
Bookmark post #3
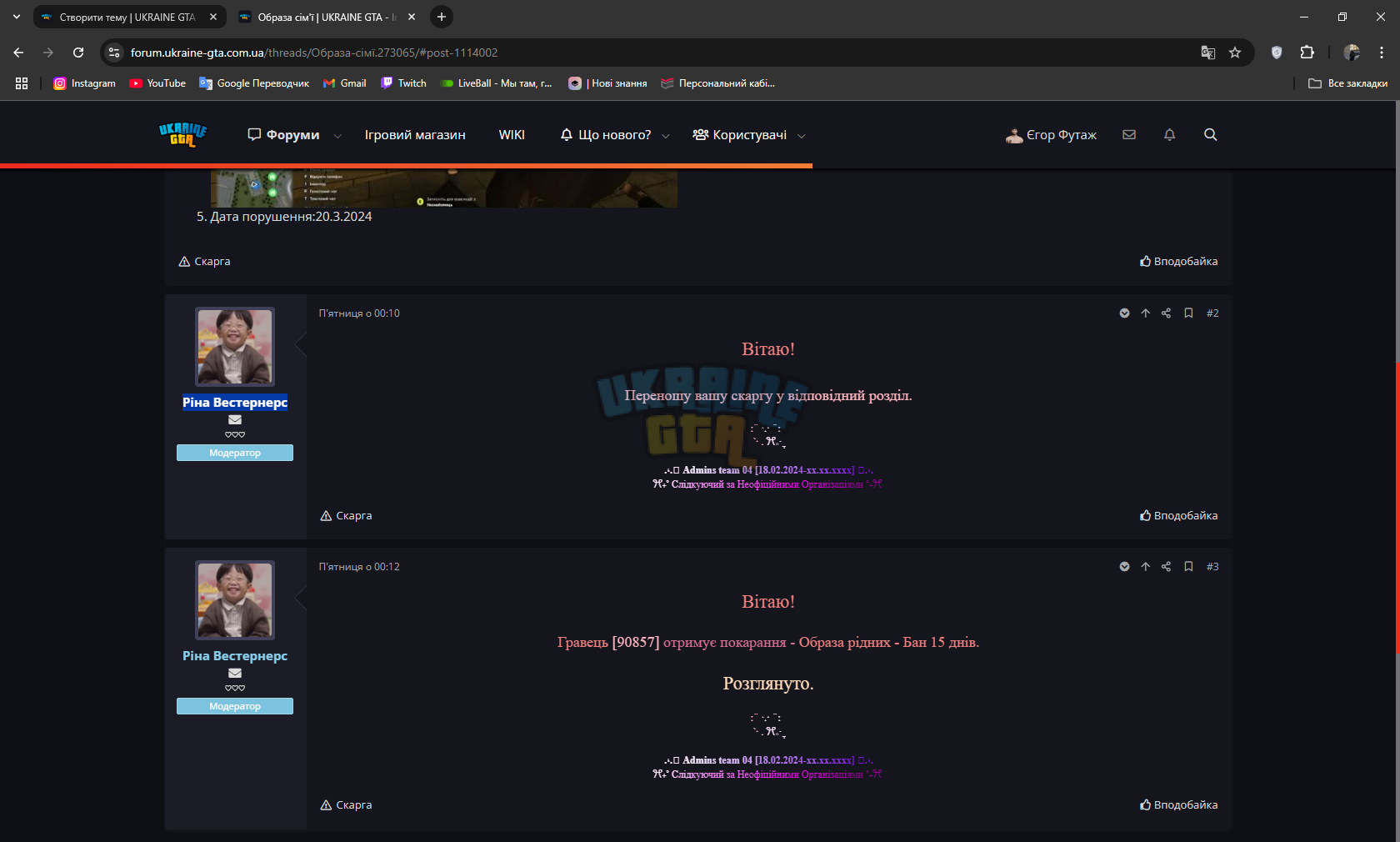point(1188,567)
